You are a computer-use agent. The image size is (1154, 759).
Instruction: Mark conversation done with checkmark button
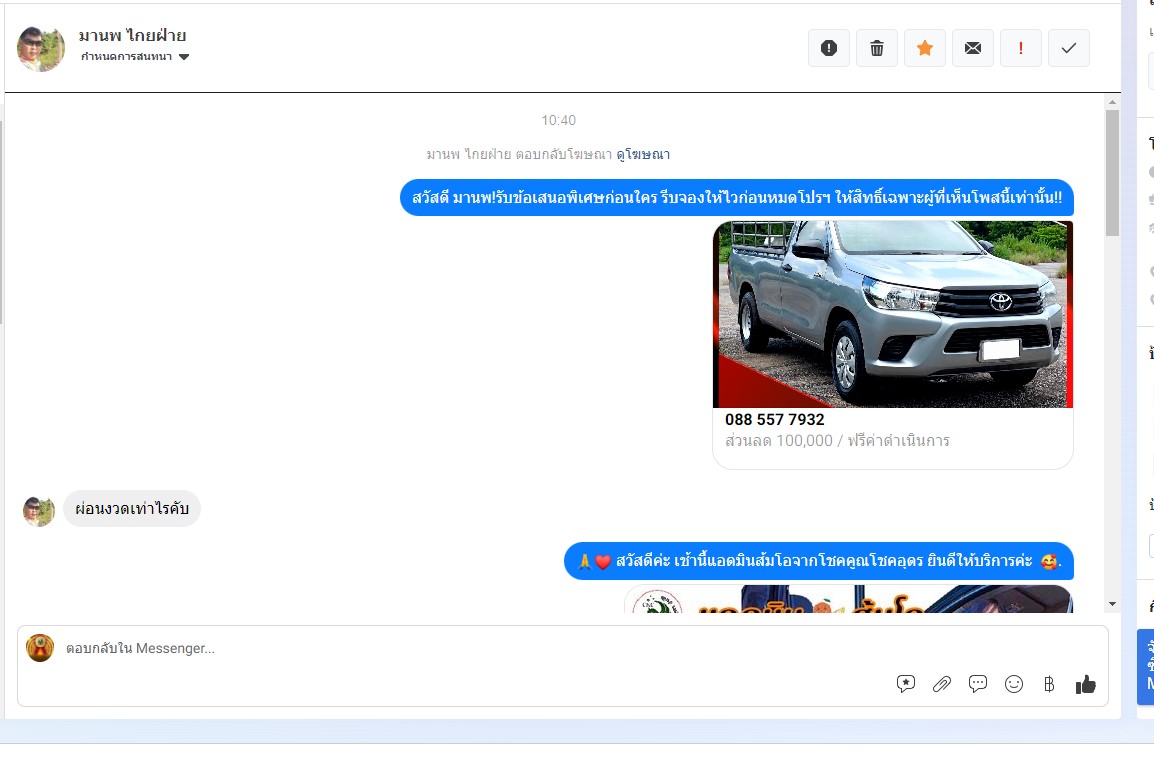click(x=1069, y=48)
